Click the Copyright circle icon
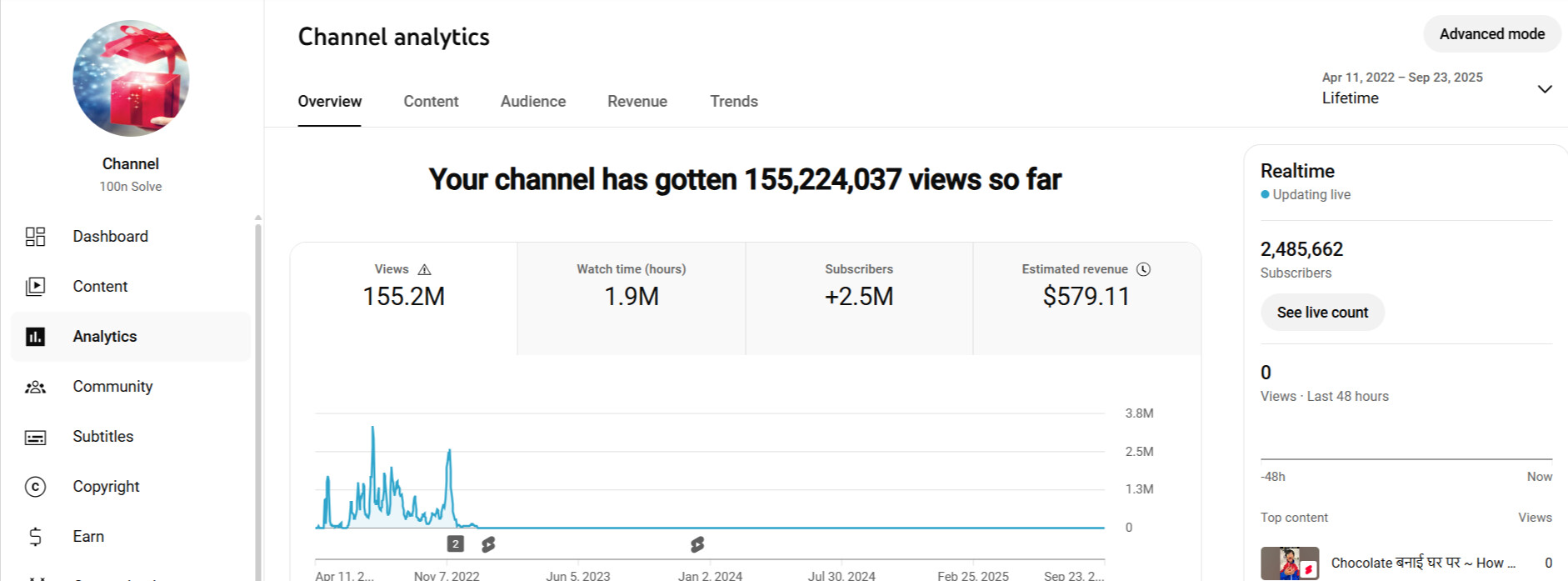The width and height of the screenshot is (1568, 581). pyautogui.click(x=35, y=487)
